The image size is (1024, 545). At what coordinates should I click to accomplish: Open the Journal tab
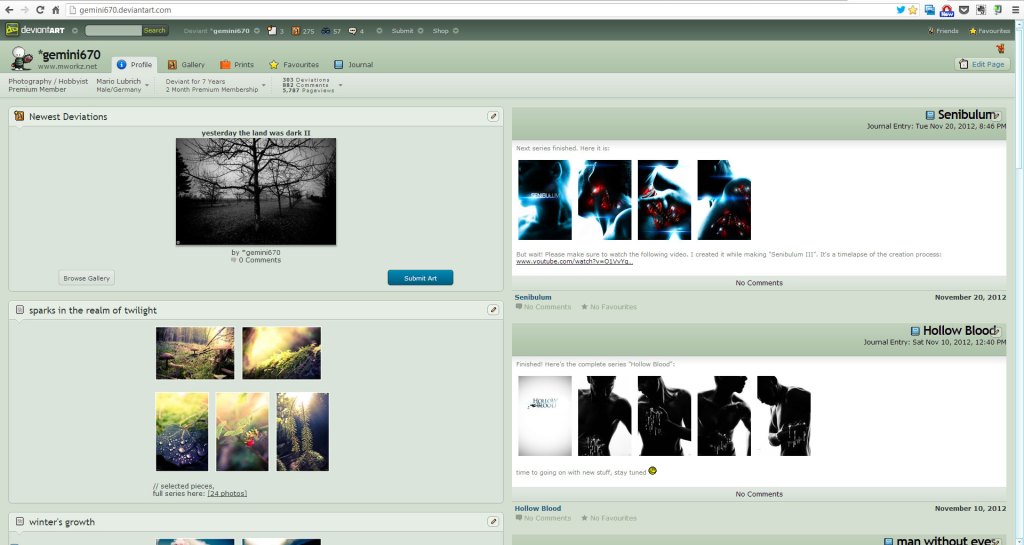click(353, 64)
